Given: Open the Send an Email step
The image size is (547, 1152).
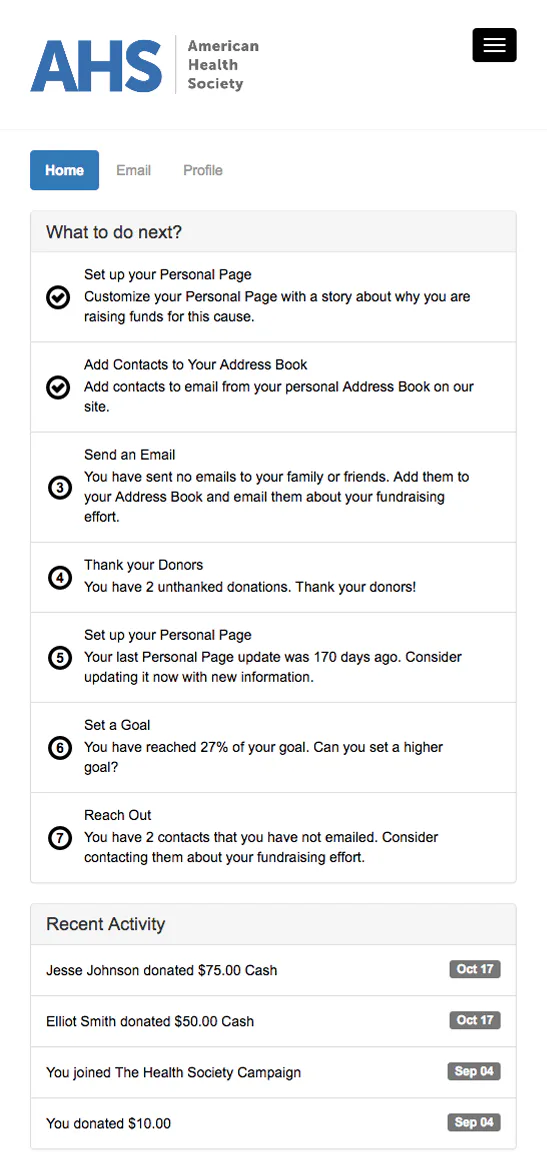Looking at the screenshot, I should click(273, 487).
